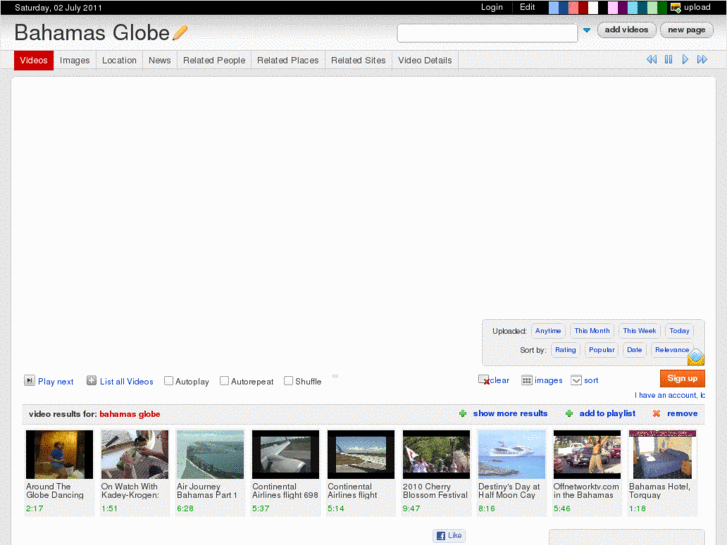Start playback with the play arrow icon
This screenshot has height=545, width=727.
coord(685,59)
